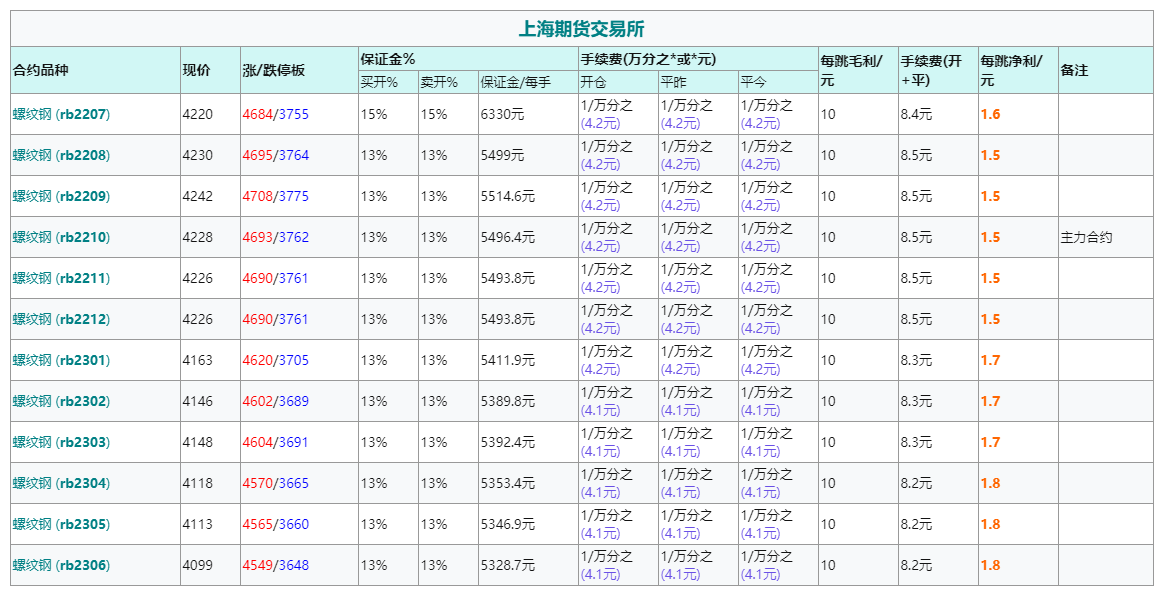This screenshot has height=597, width=1161.
Task: Visit the 螺纹钢 (rb2305) contract link
Action: pyautogui.click(x=61, y=524)
